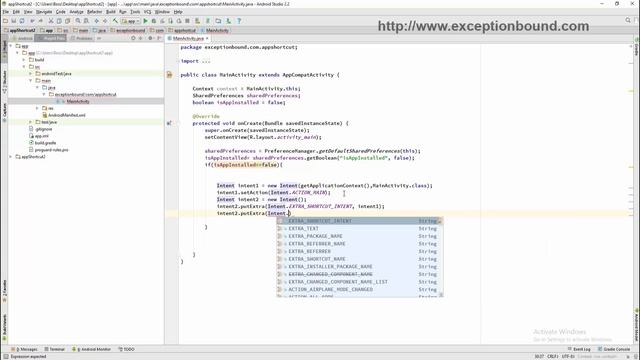
Task: Click the Cut scissors icon
Action: click(51, 21)
